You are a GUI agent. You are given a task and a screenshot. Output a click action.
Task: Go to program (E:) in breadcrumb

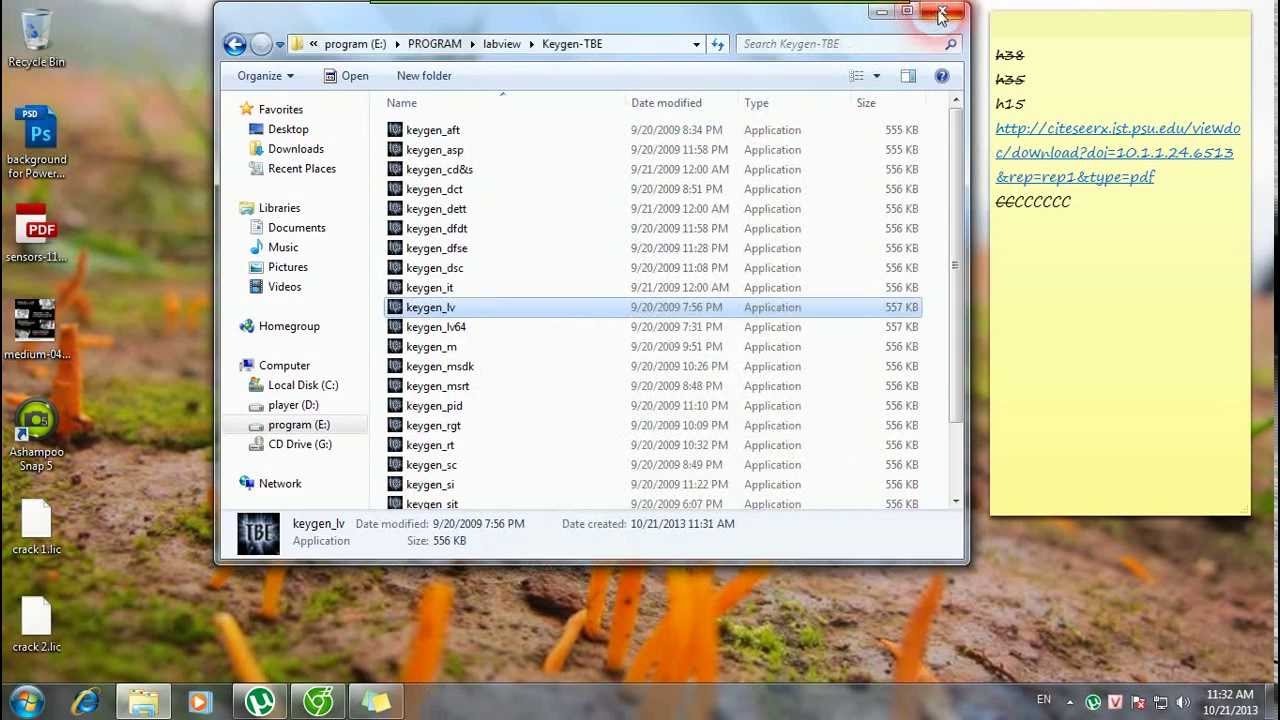pos(355,44)
